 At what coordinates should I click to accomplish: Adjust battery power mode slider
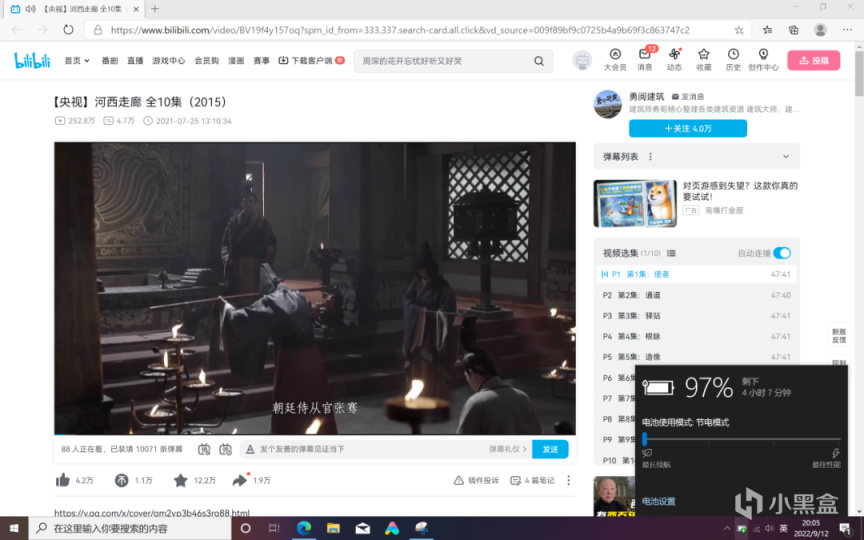click(x=741, y=439)
